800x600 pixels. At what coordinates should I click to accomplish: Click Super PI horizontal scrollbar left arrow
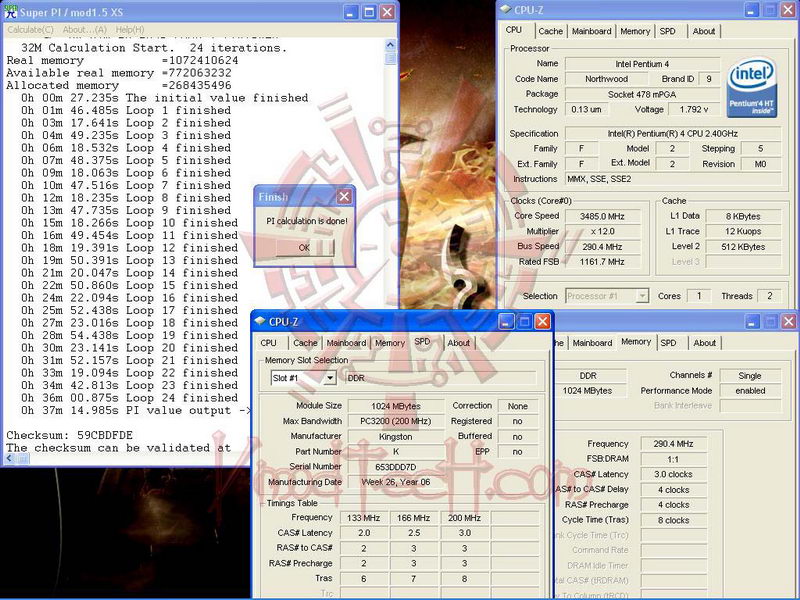click(x=9, y=459)
